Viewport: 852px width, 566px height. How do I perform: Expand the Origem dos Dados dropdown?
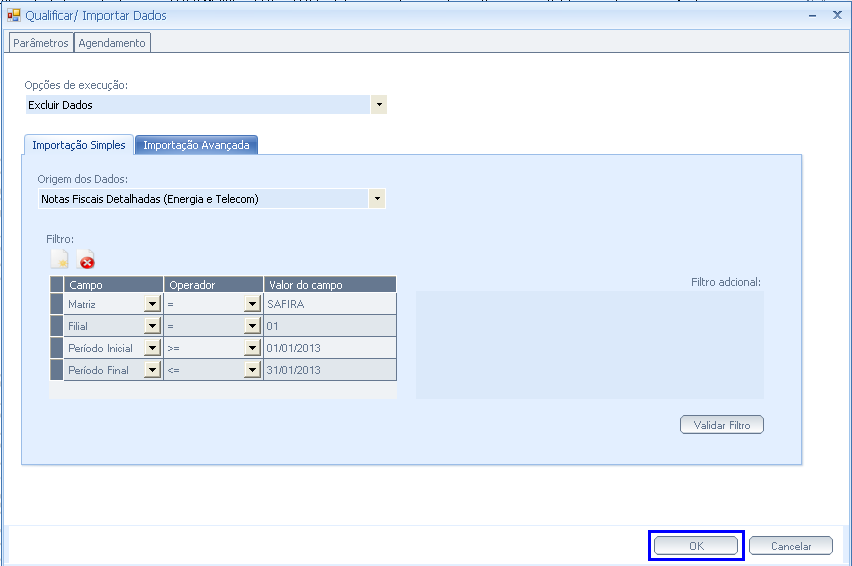[x=378, y=199]
